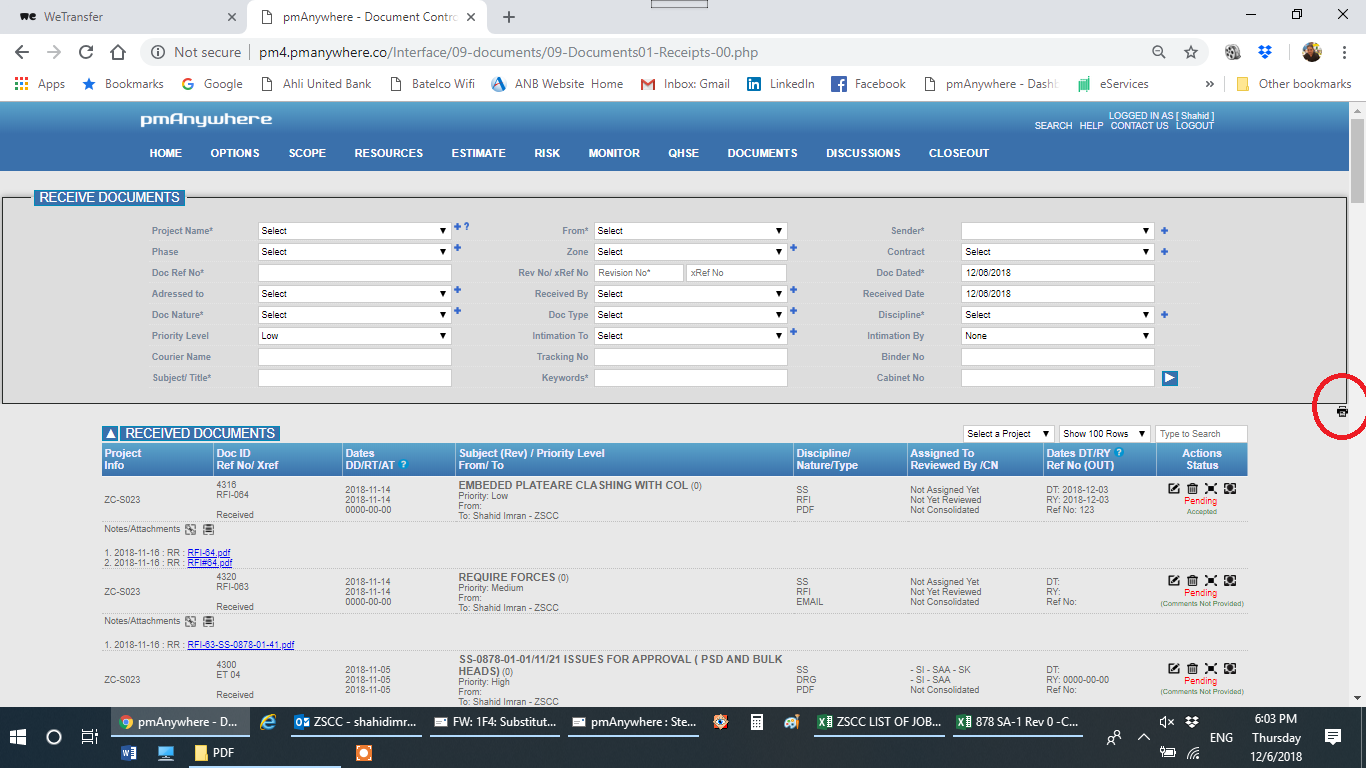The image size is (1366, 768).
Task: Click the Type to Search field
Action: pos(1201,434)
